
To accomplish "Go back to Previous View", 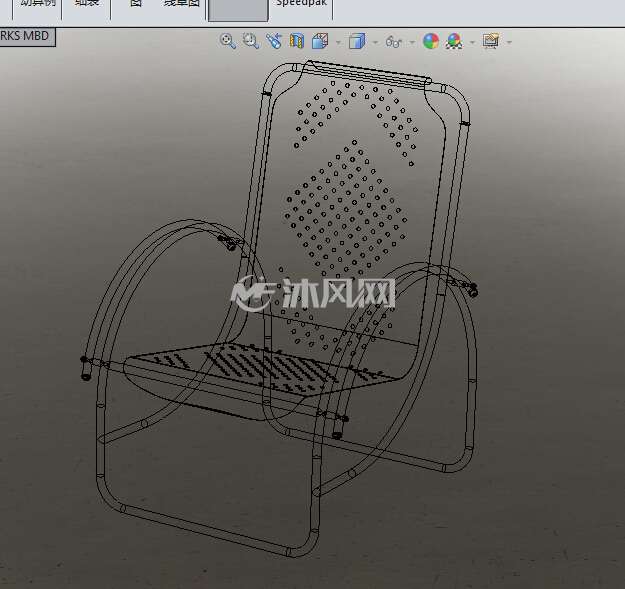I will tap(274, 41).
